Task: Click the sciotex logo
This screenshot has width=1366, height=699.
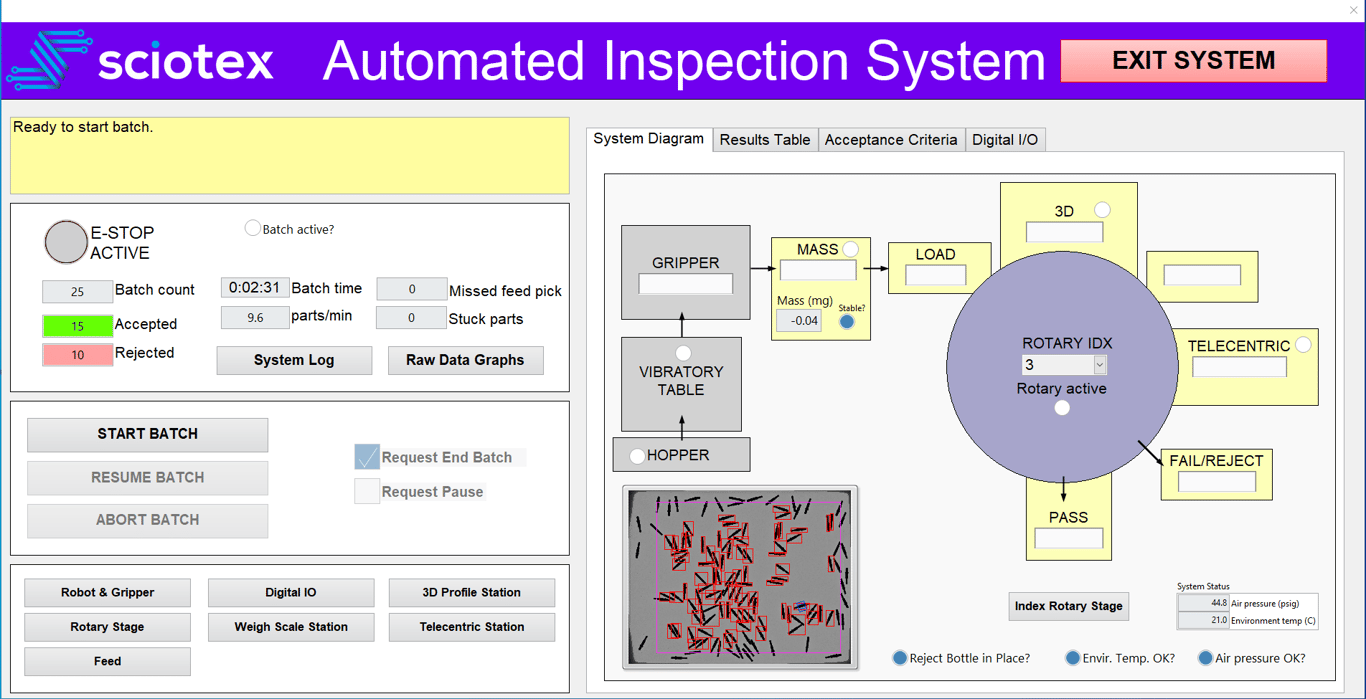Action: point(141,61)
